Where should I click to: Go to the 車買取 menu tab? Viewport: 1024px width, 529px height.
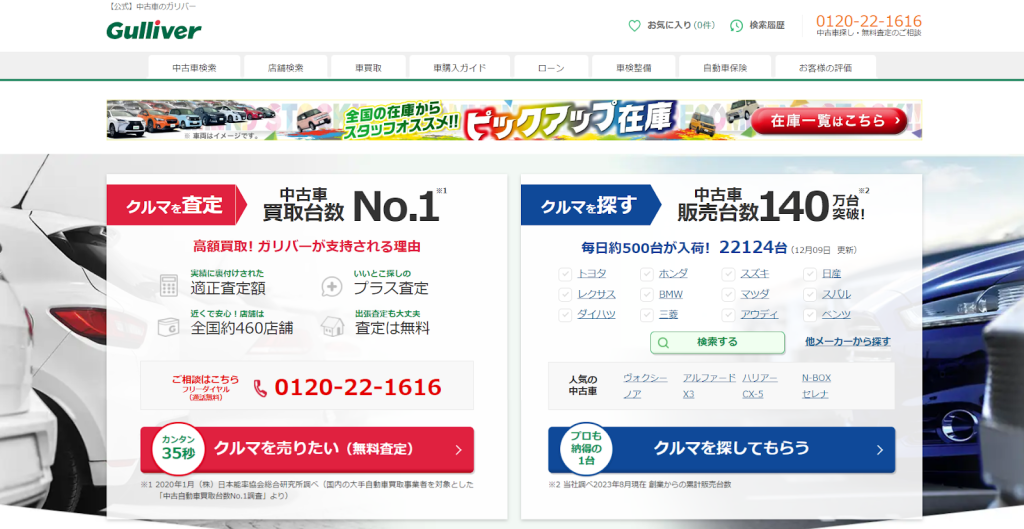click(368, 68)
